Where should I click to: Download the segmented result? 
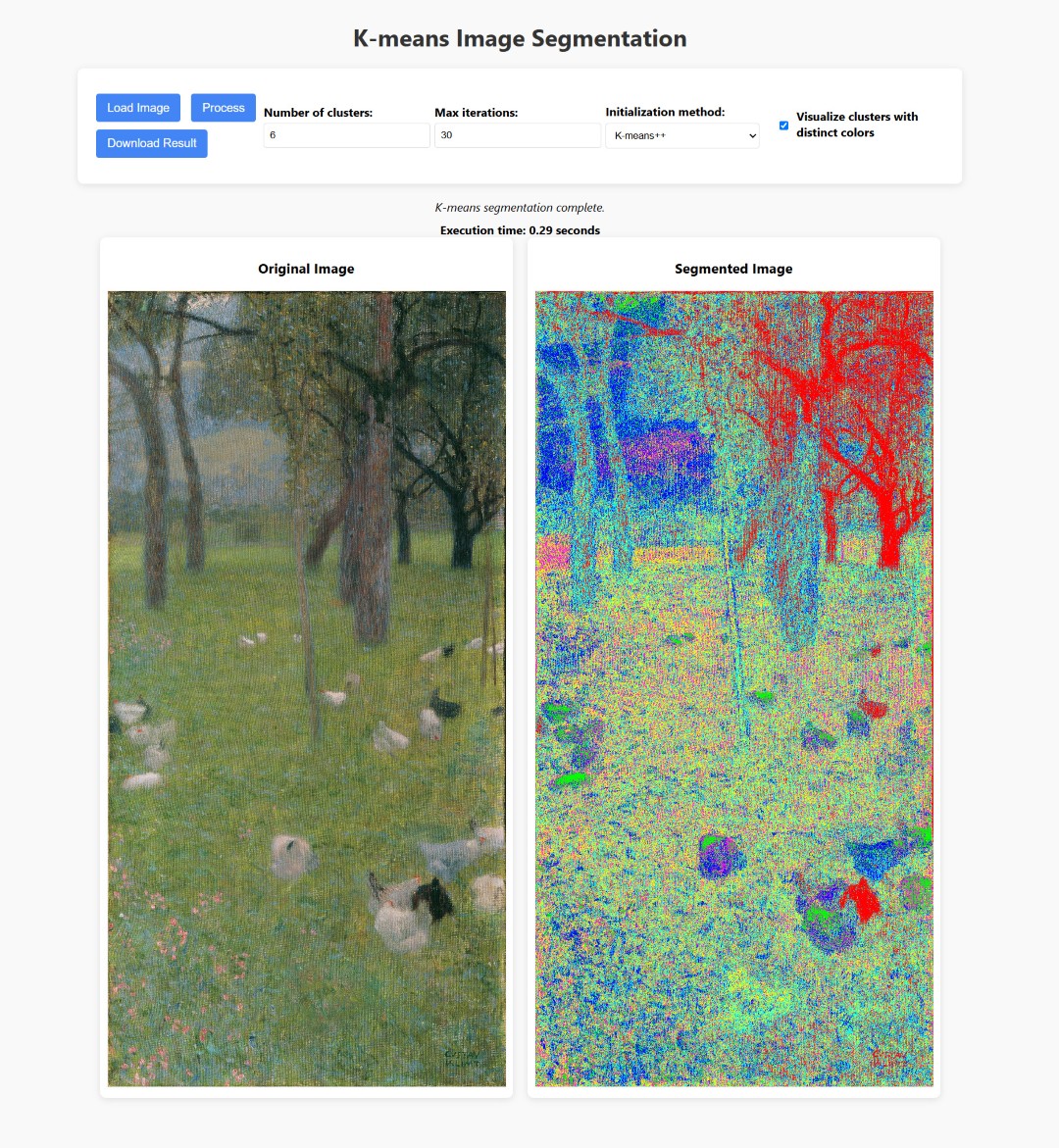pyautogui.click(x=152, y=143)
